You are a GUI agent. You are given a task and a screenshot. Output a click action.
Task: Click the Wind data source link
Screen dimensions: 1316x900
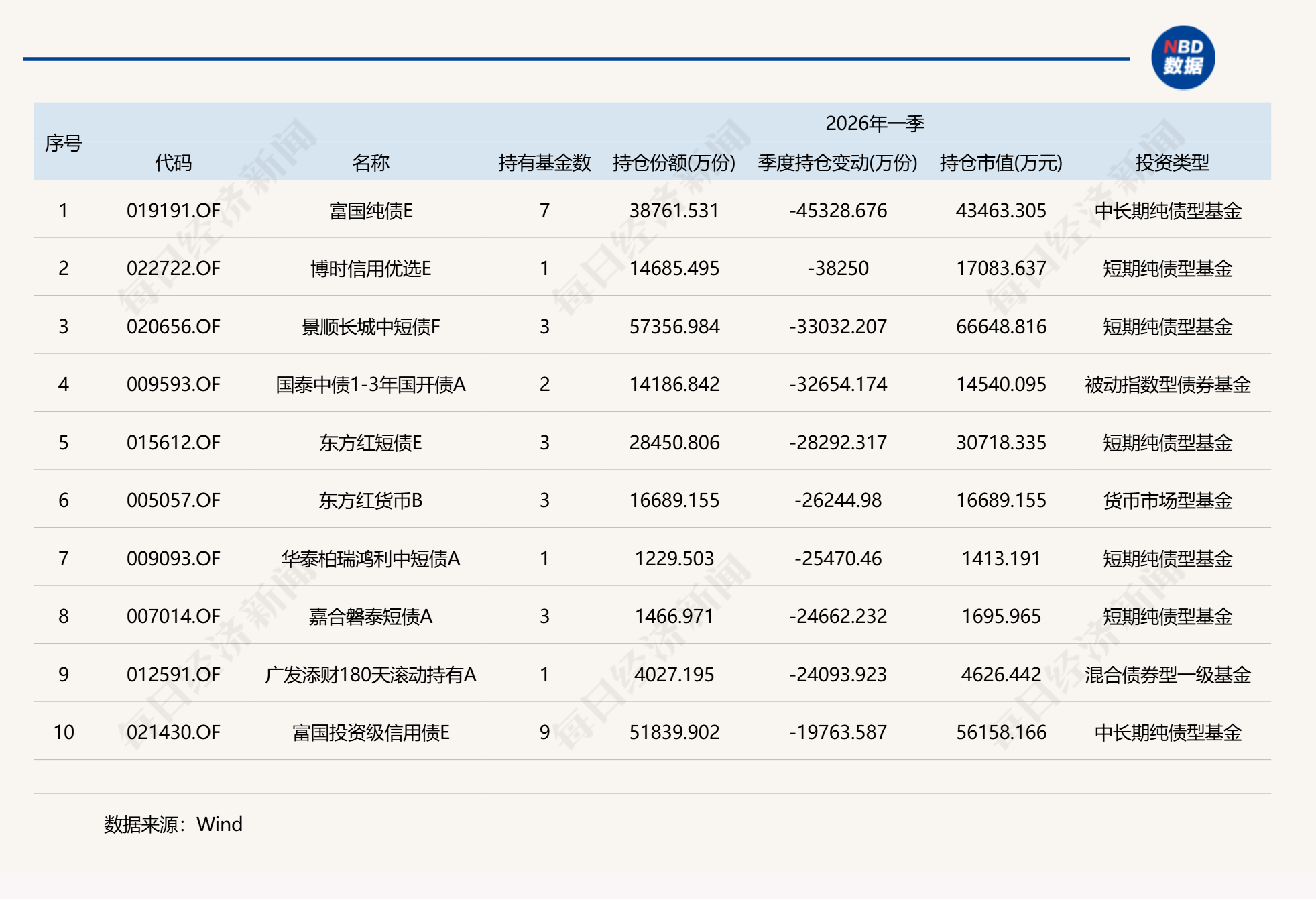click(219, 824)
